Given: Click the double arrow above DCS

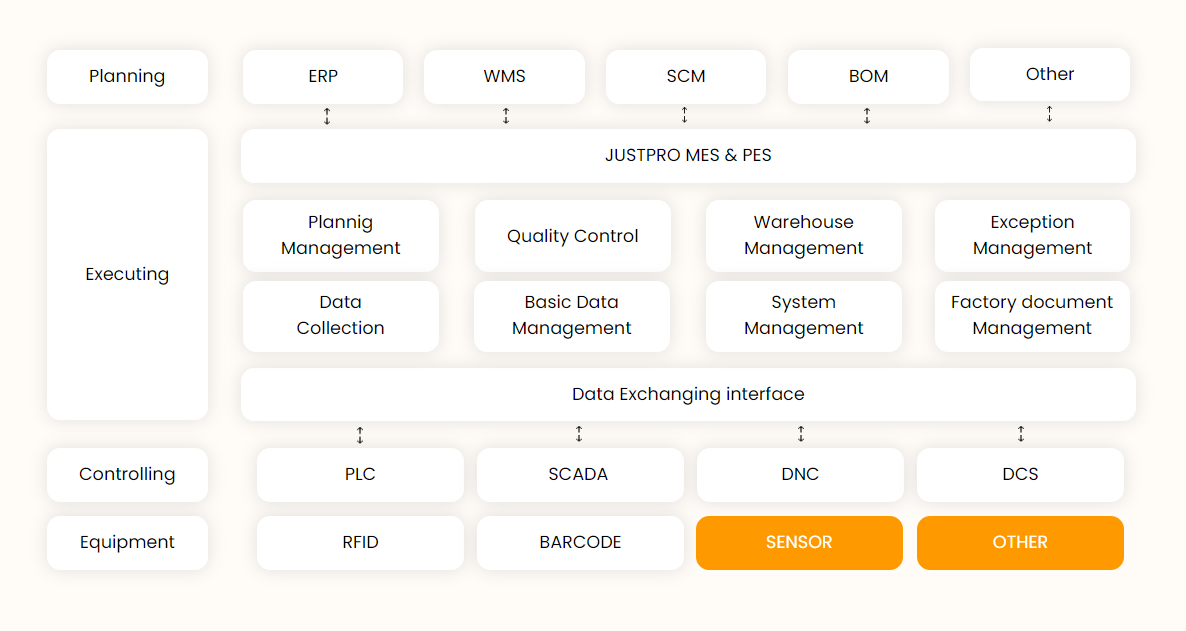Looking at the screenshot, I should [1021, 434].
